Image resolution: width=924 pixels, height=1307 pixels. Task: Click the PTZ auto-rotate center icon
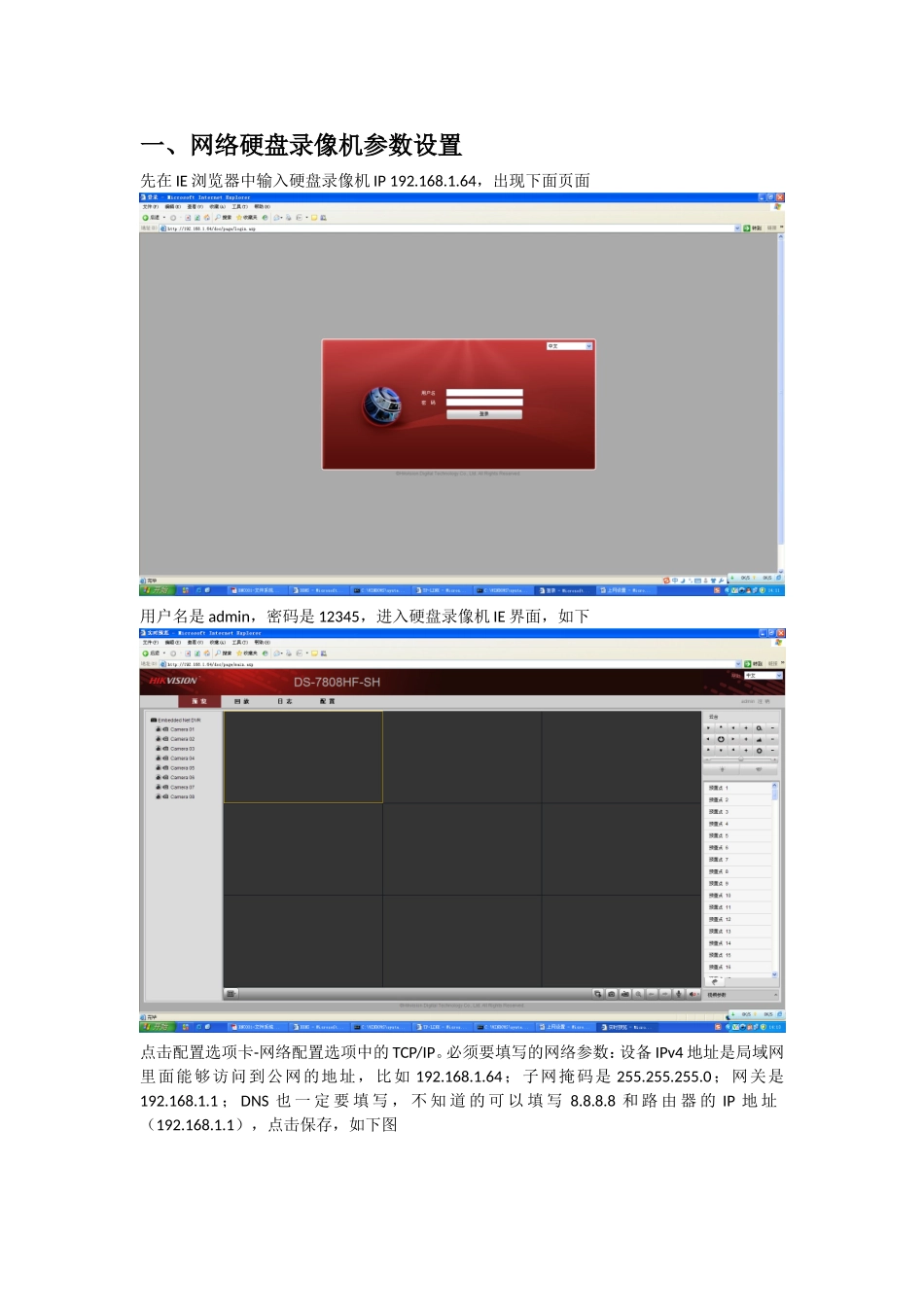point(721,739)
